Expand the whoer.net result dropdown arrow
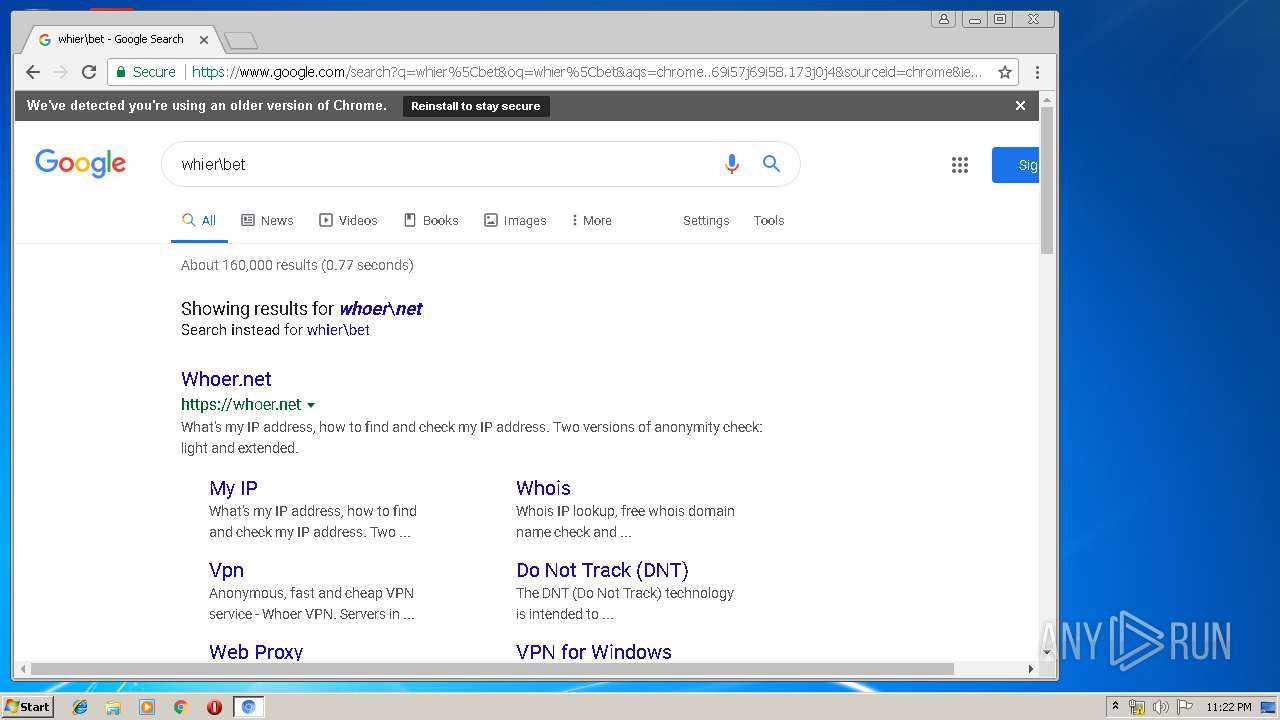 (311, 405)
